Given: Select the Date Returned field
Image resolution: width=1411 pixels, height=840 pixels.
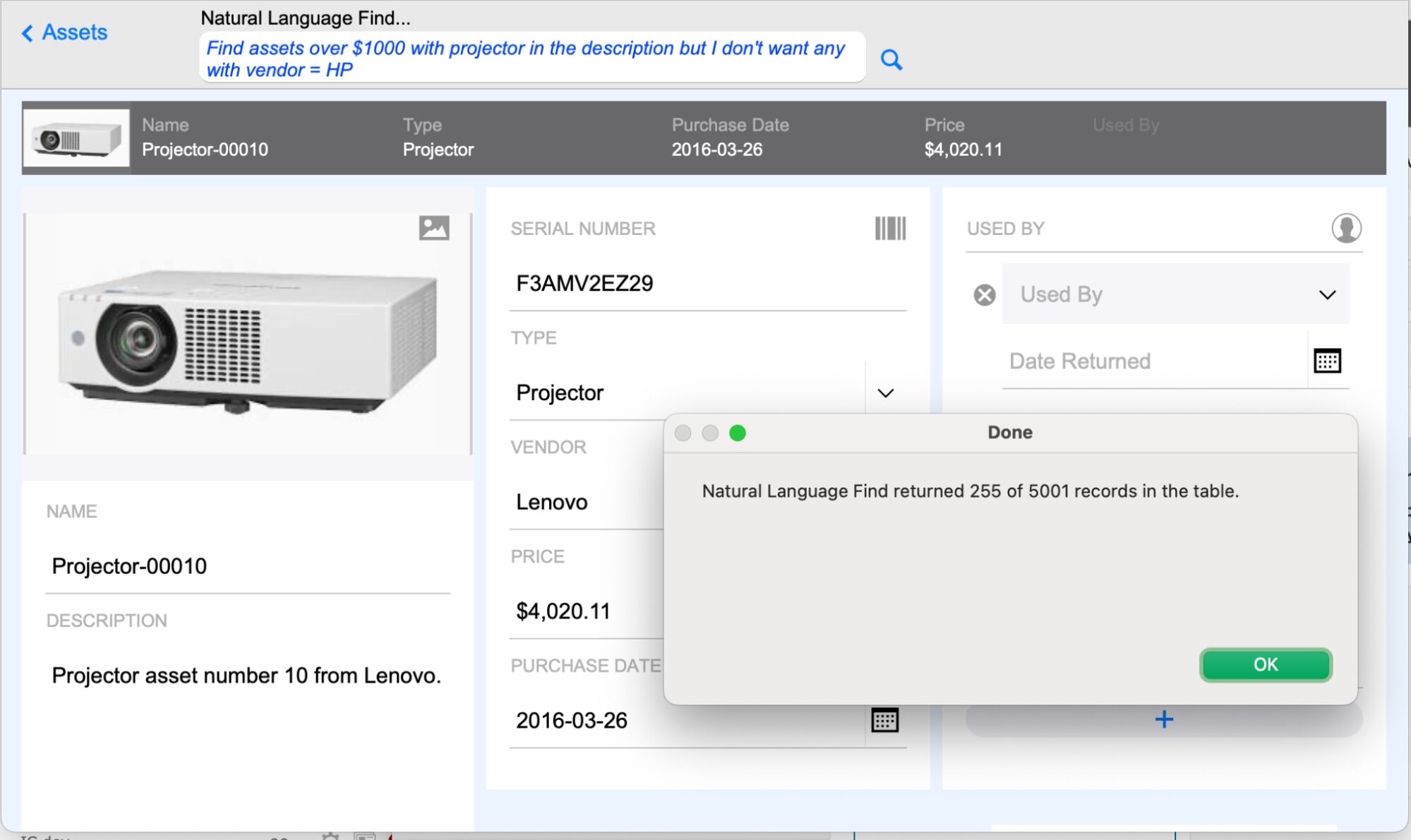Looking at the screenshot, I should tap(1129, 361).
